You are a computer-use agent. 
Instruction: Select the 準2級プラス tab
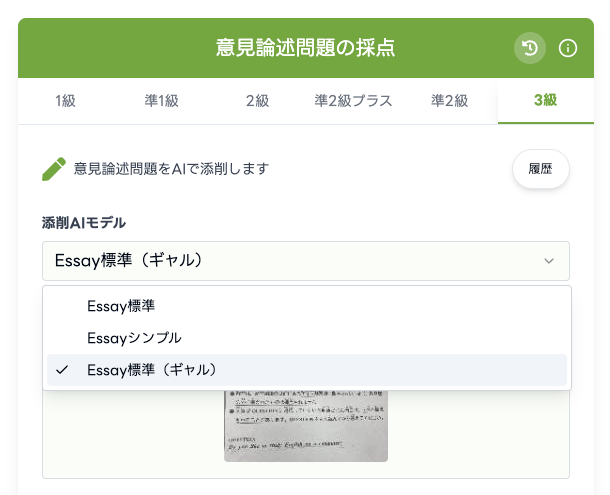[353, 100]
